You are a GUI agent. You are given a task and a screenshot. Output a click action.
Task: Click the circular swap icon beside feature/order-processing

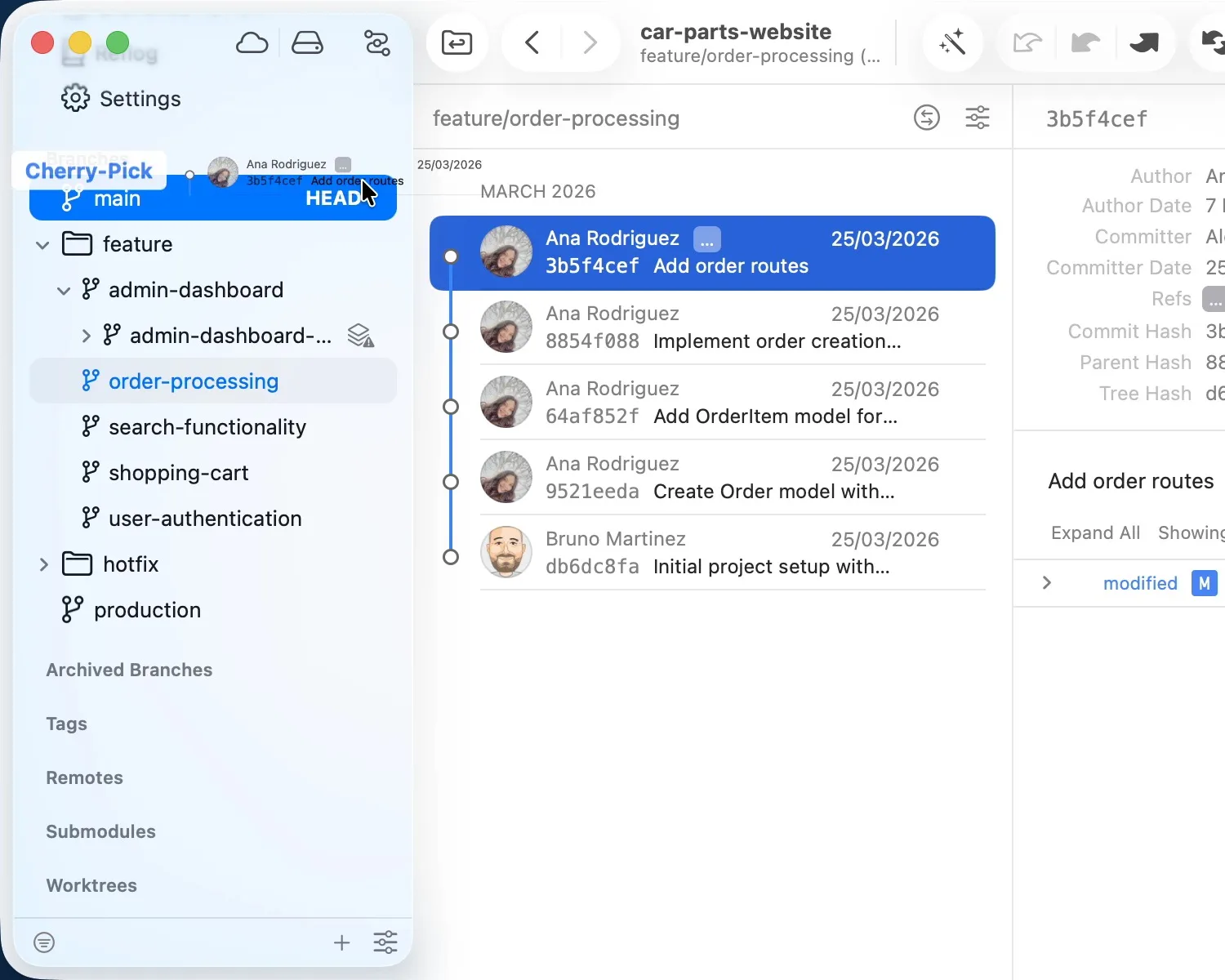[x=927, y=118]
